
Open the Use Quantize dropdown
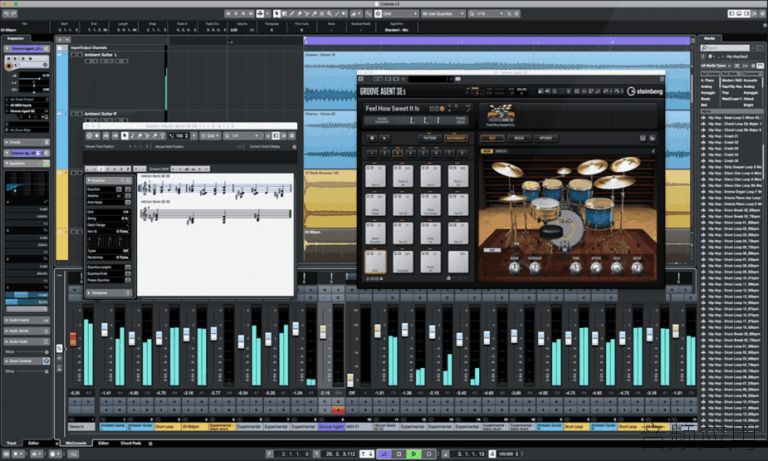point(442,14)
